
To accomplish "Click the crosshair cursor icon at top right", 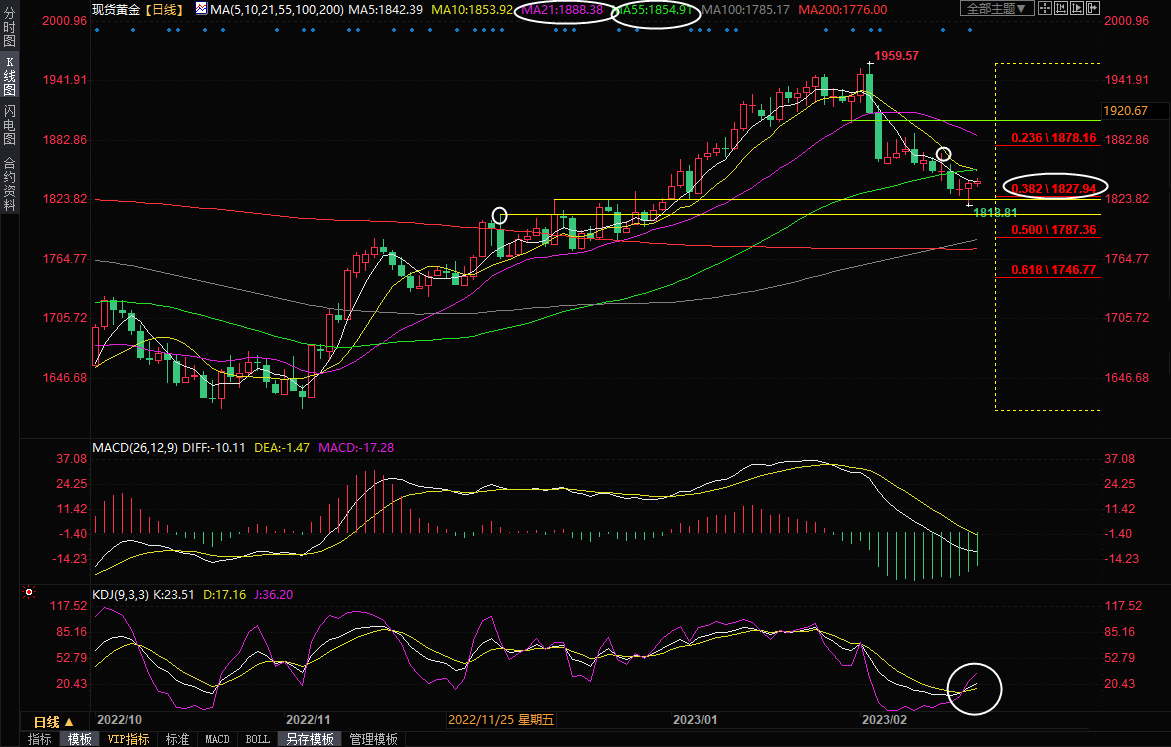I will (x=1046, y=8).
